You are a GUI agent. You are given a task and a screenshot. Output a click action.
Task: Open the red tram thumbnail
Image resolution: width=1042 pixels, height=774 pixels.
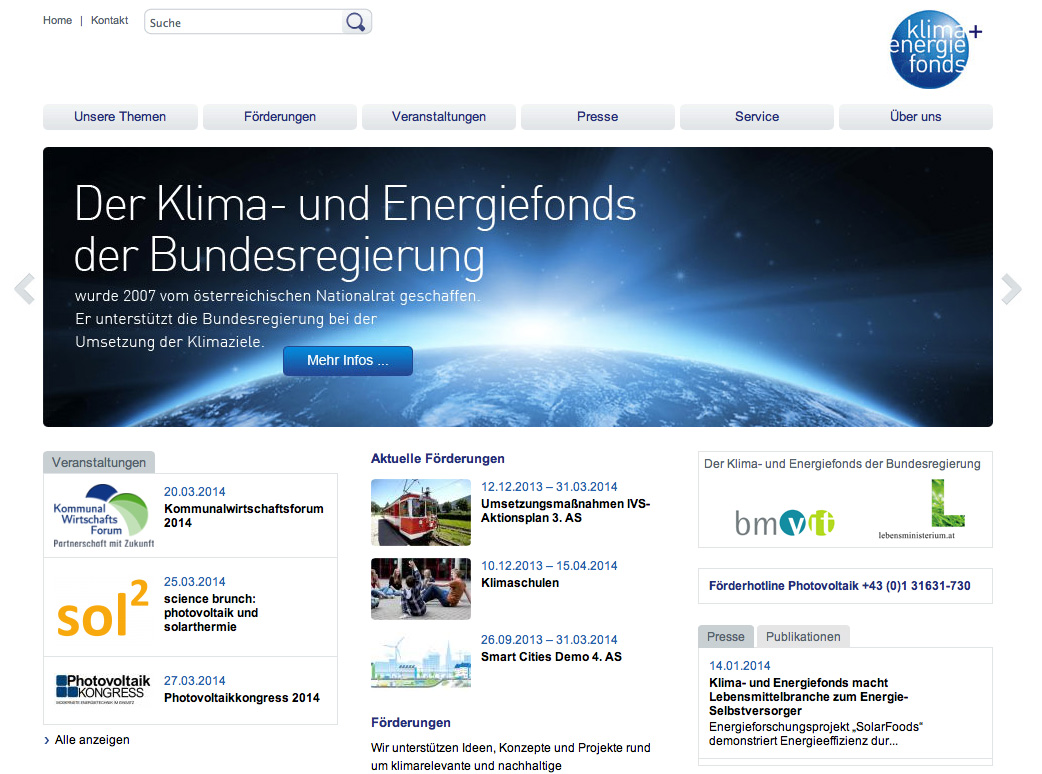pyautogui.click(x=421, y=512)
